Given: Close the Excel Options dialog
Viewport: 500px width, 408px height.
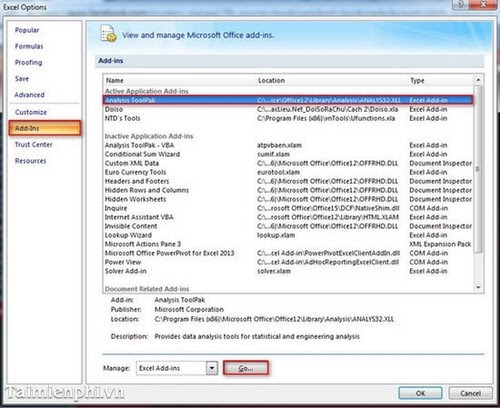Looking at the screenshot, I should (483, 4).
